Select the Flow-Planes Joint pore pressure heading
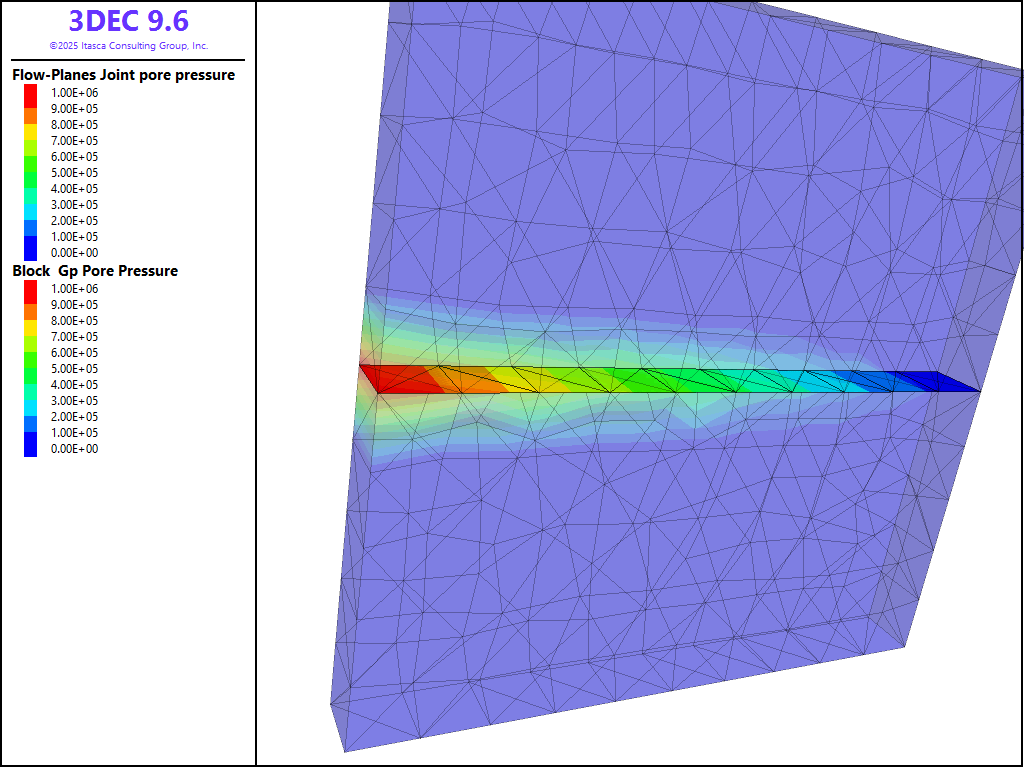The image size is (1024, 768). tap(123, 75)
